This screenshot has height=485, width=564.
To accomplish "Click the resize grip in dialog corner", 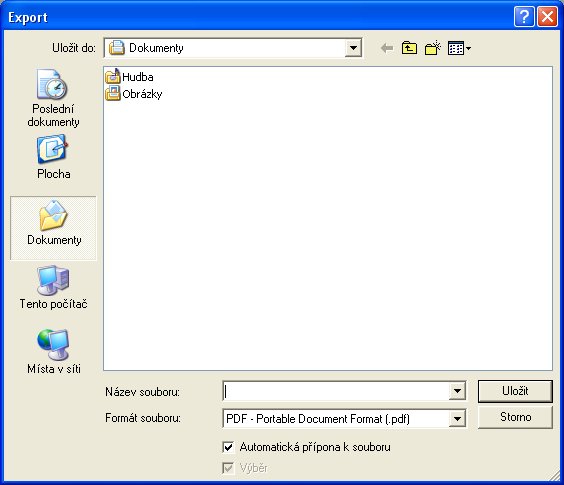I will pyautogui.click(x=555, y=476).
